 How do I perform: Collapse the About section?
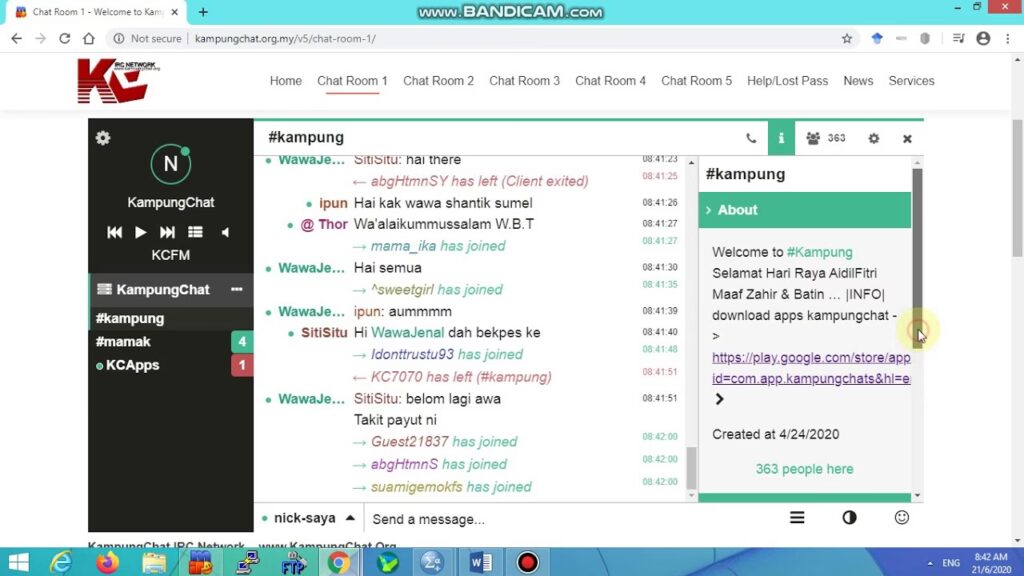tap(805, 210)
